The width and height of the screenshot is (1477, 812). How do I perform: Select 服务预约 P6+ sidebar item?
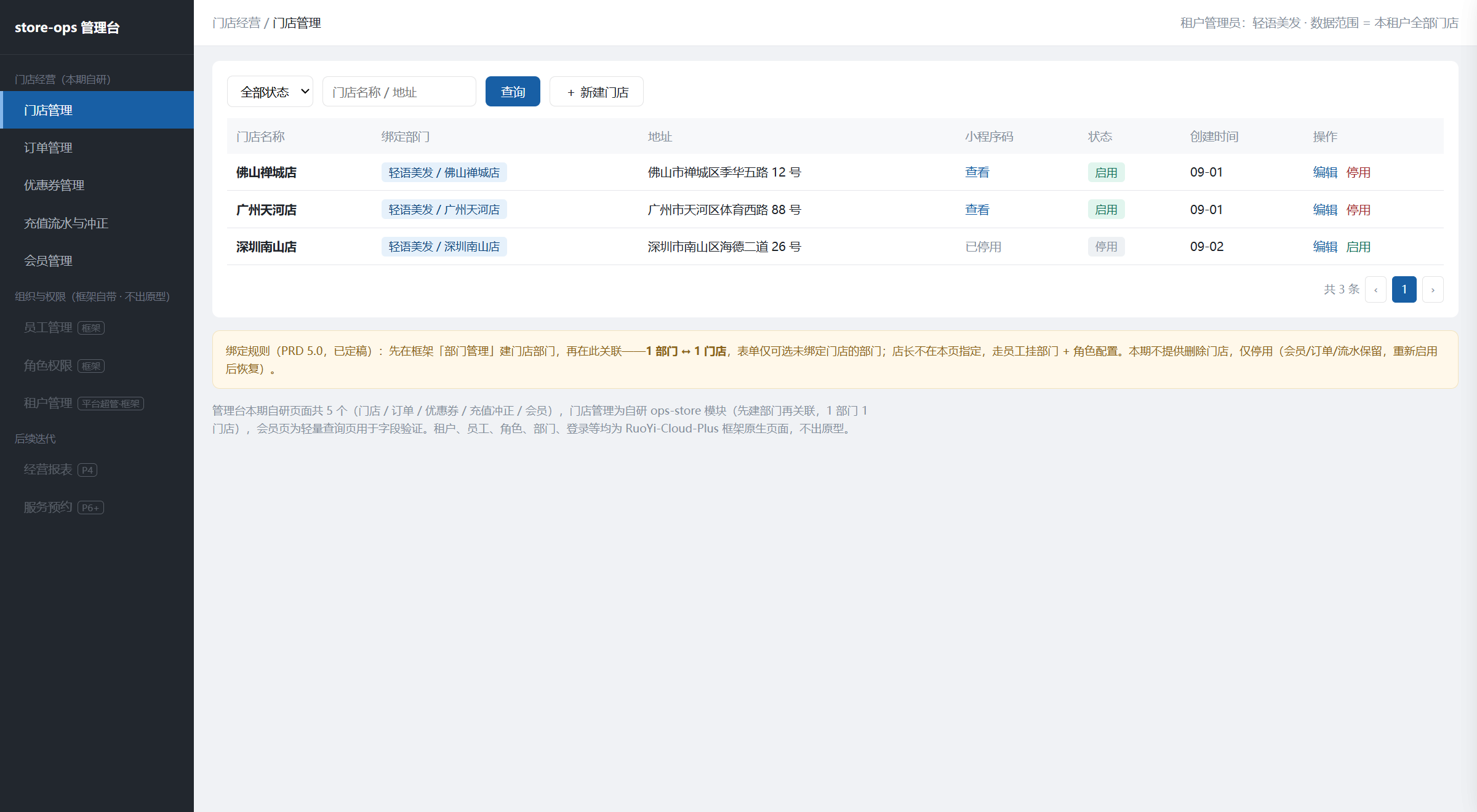pyautogui.click(x=97, y=507)
